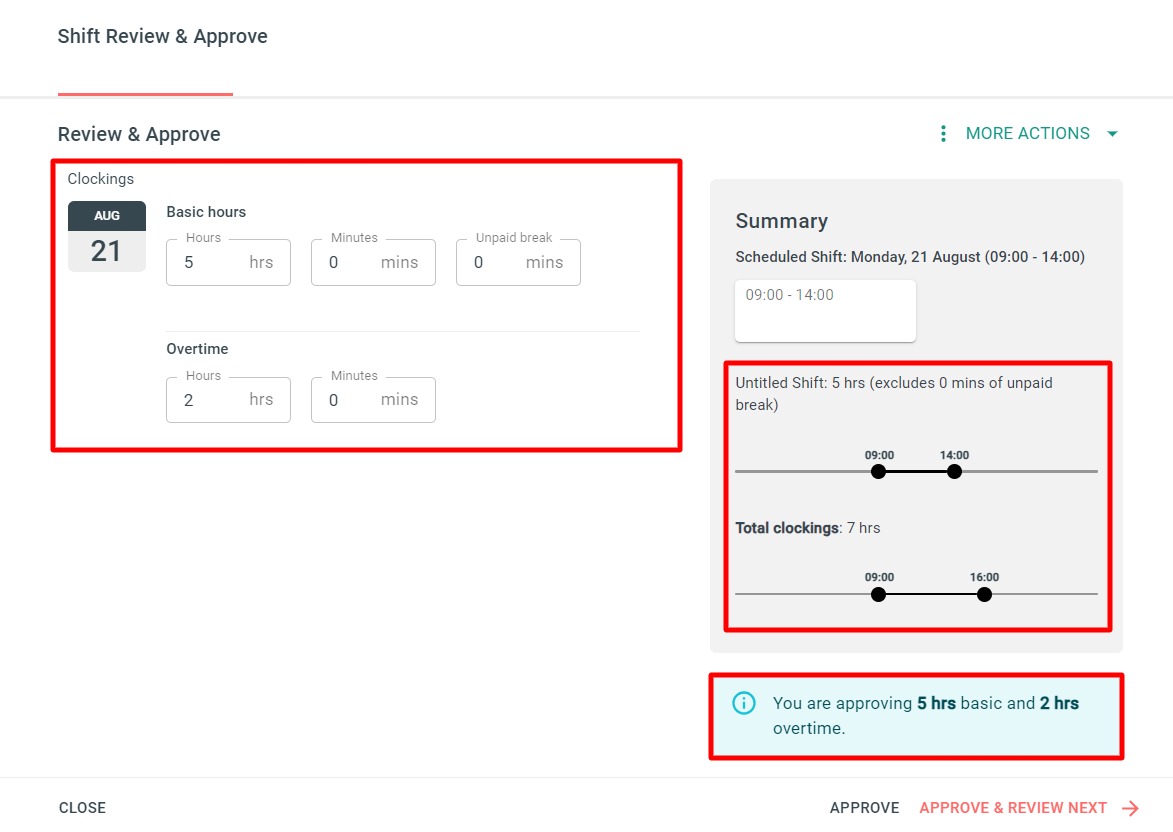Click the info icon in the approval notice
The image size is (1173, 832).
pyautogui.click(x=744, y=703)
